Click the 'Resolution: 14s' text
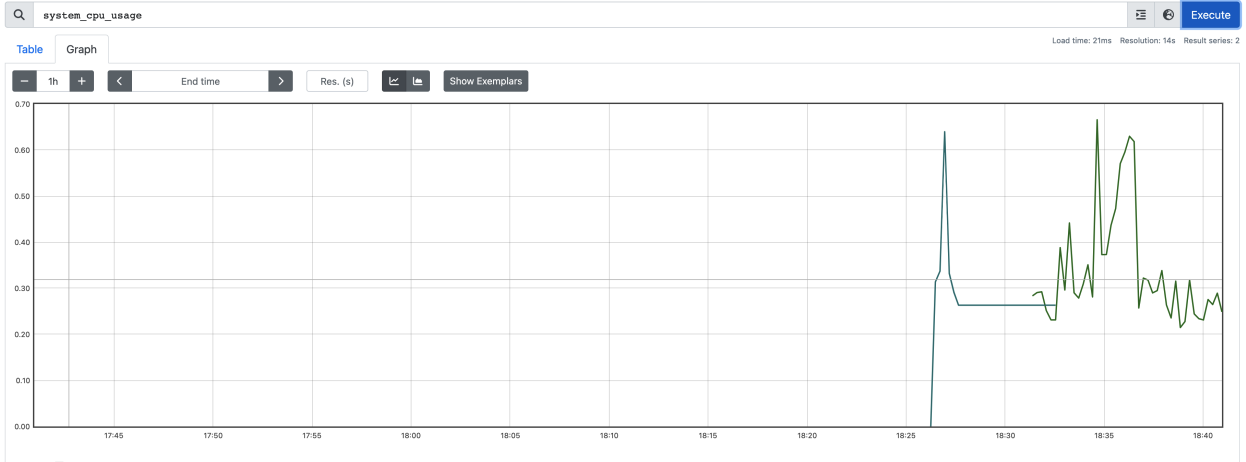The image size is (1246, 462). [x=1147, y=41]
